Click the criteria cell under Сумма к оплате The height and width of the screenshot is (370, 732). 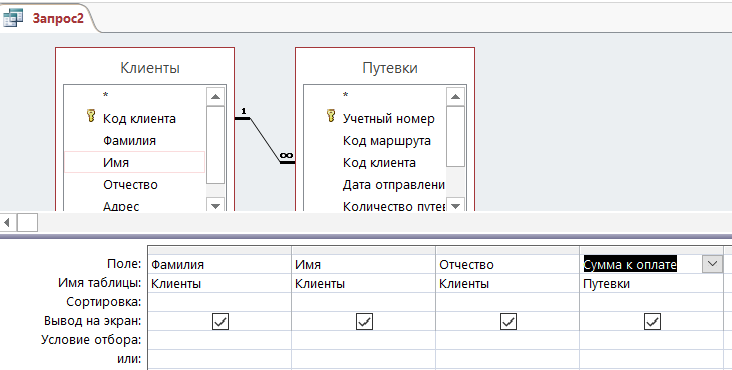pos(652,340)
